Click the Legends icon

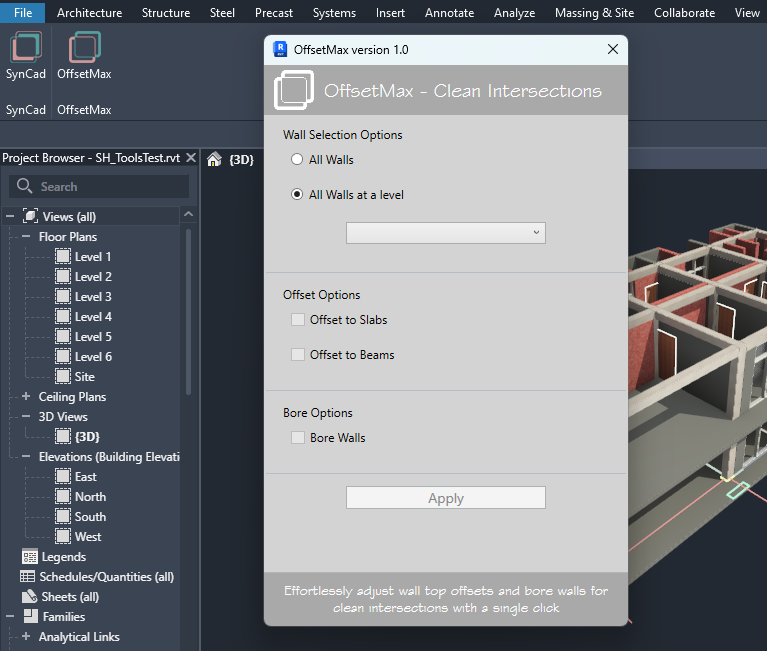[x=30, y=557]
